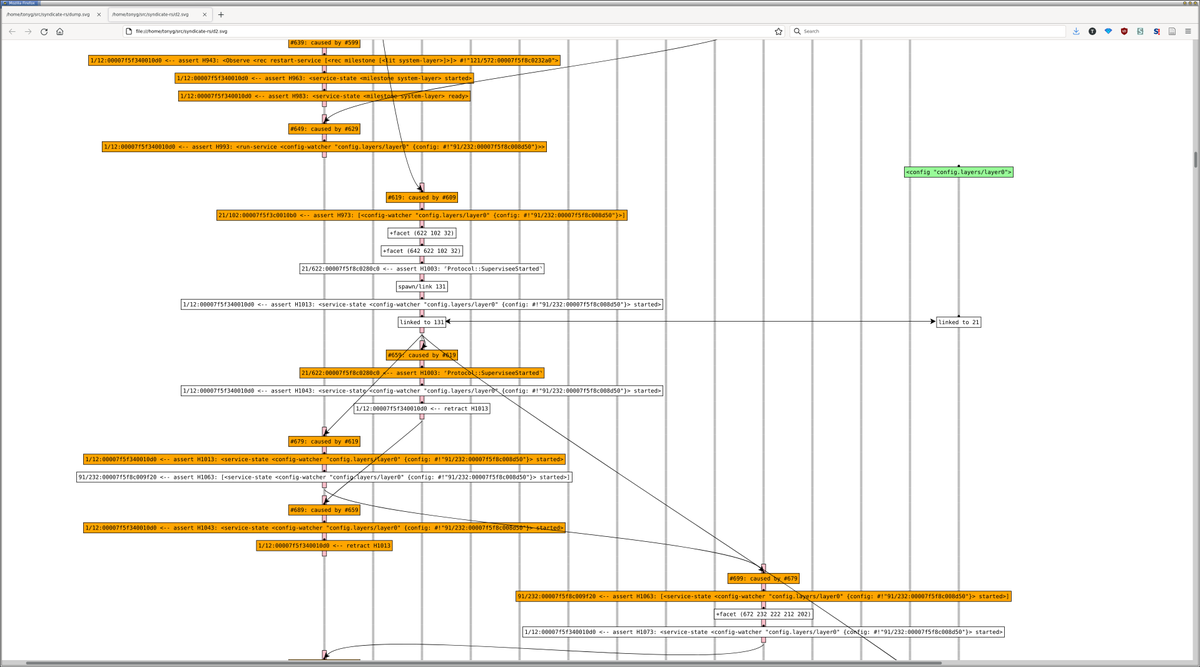The image size is (1200, 667).
Task: Click the back navigation arrow
Action: 12,31
